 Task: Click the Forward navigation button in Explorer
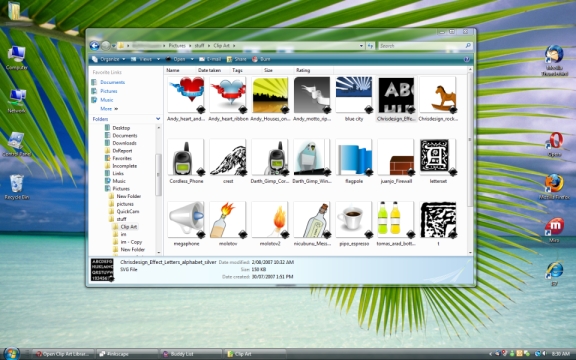[105, 46]
